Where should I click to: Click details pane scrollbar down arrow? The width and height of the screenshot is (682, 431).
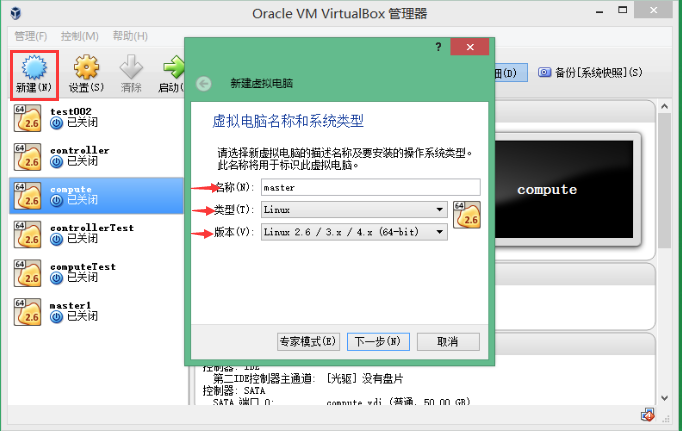tap(664, 398)
